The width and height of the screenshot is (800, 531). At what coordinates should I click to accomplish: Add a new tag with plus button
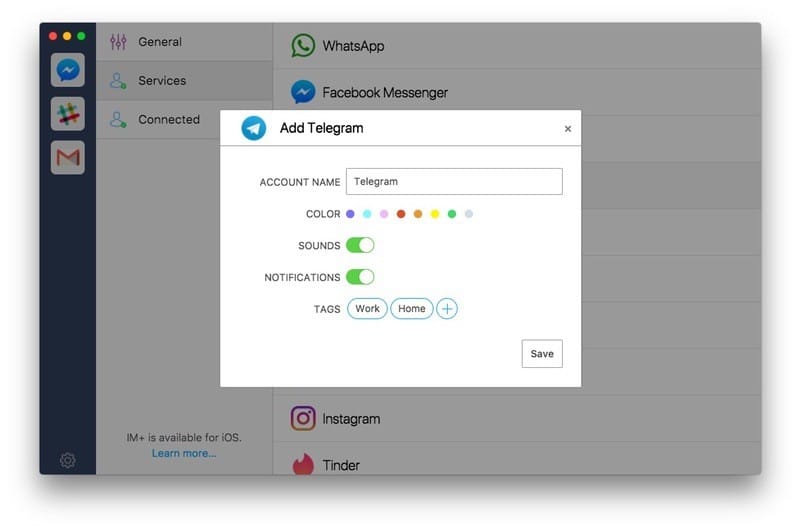pyautogui.click(x=447, y=309)
